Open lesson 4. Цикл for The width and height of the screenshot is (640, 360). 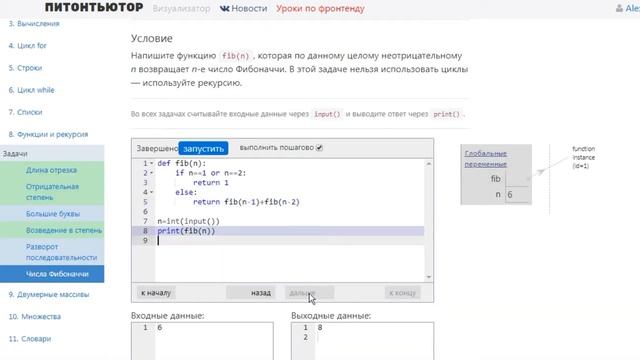click(27, 46)
